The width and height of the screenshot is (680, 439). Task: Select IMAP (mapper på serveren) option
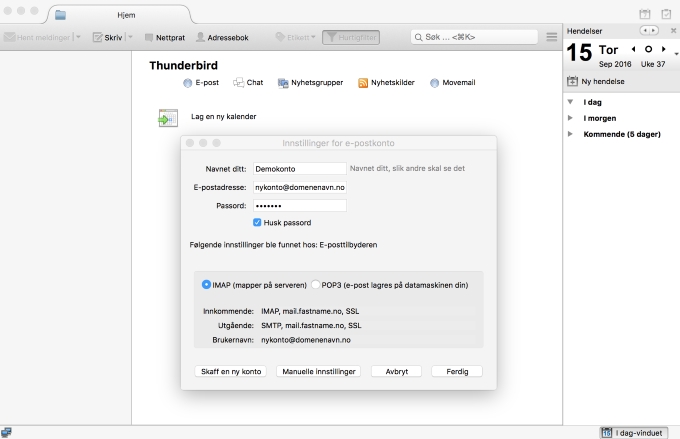point(206,285)
